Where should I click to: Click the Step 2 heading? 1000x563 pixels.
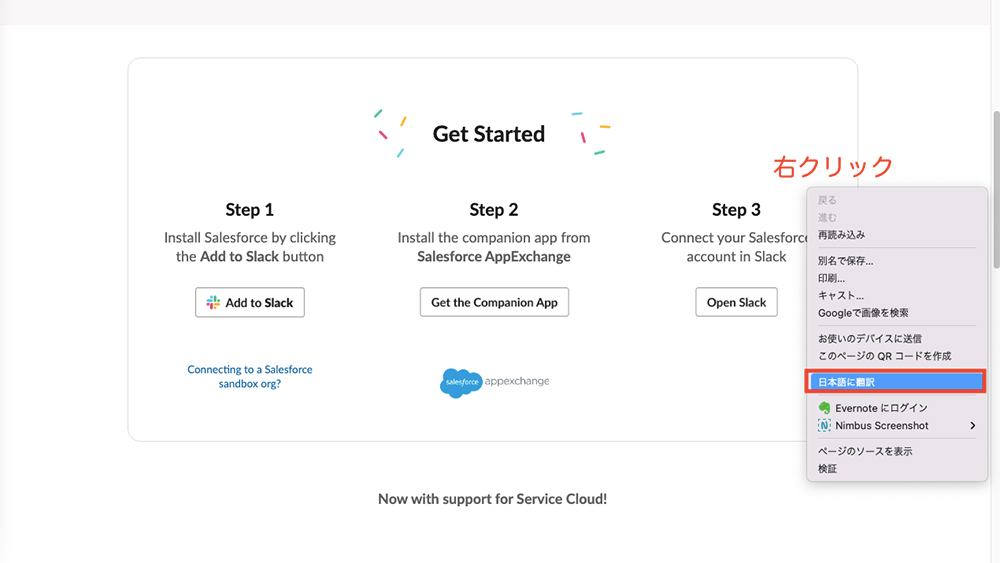[494, 210]
